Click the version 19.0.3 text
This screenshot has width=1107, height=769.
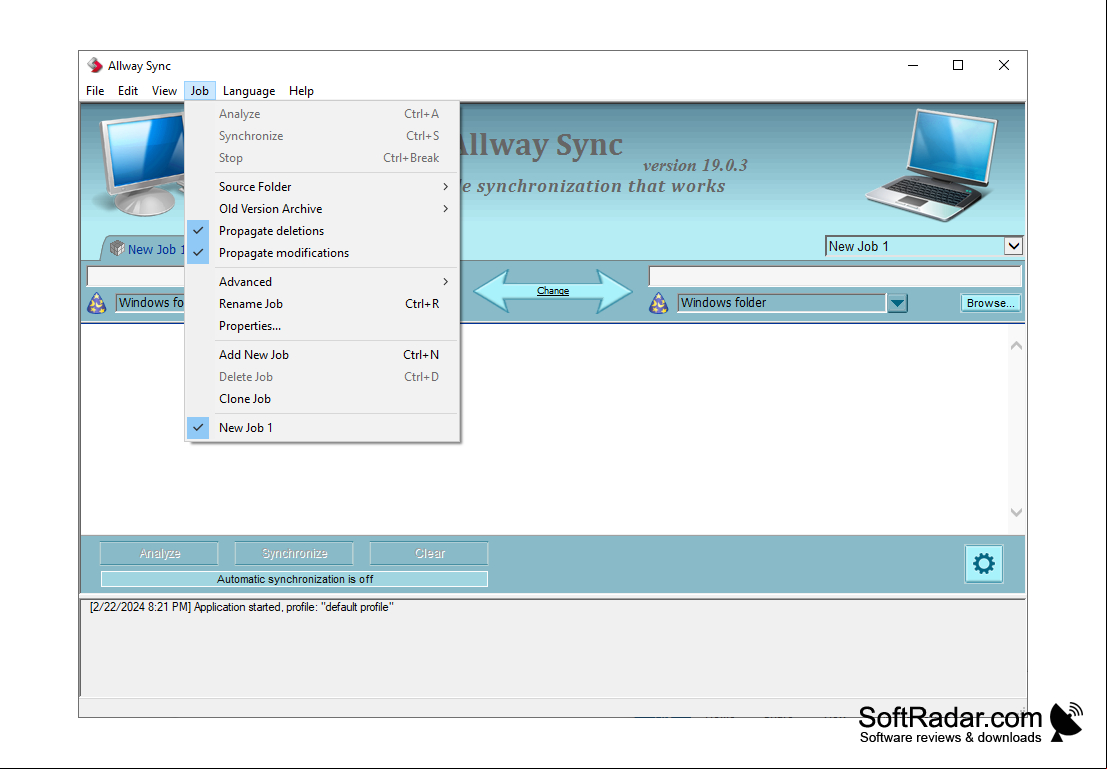pyautogui.click(x=695, y=165)
